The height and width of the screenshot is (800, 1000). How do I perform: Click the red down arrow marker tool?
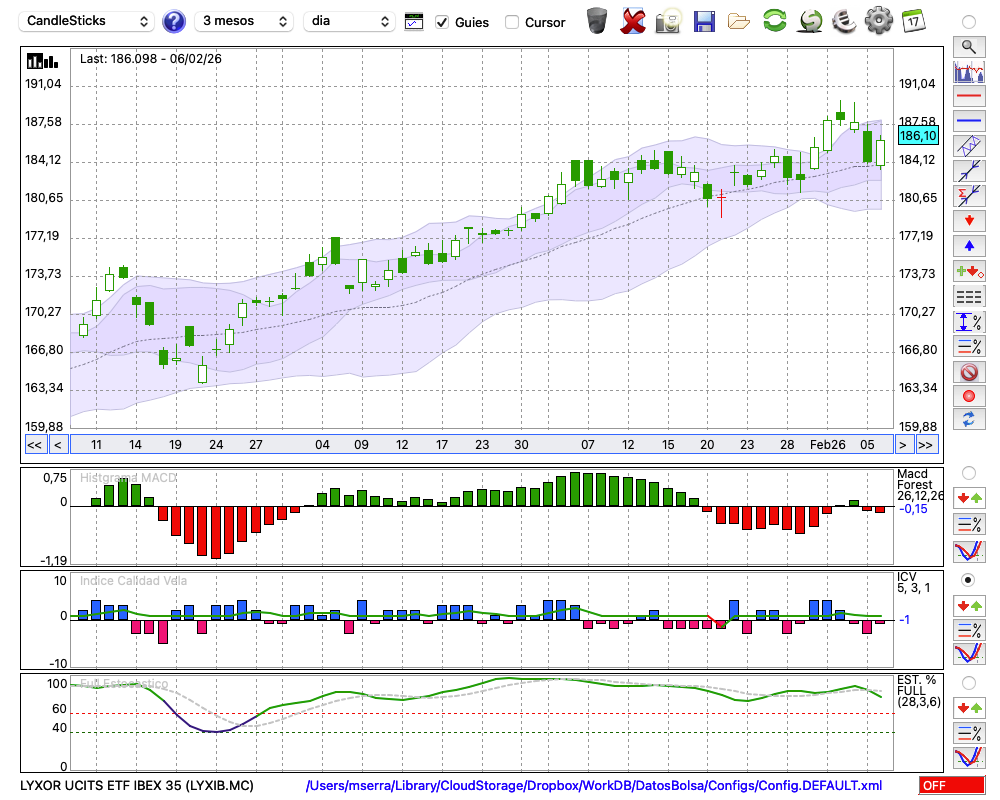969,221
